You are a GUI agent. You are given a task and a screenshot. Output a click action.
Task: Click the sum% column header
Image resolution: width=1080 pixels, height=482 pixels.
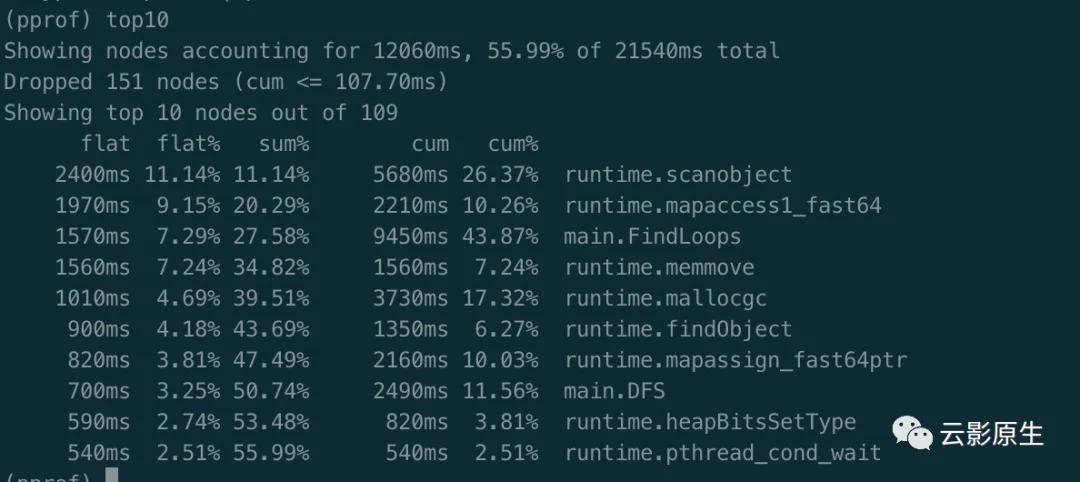tap(283, 144)
